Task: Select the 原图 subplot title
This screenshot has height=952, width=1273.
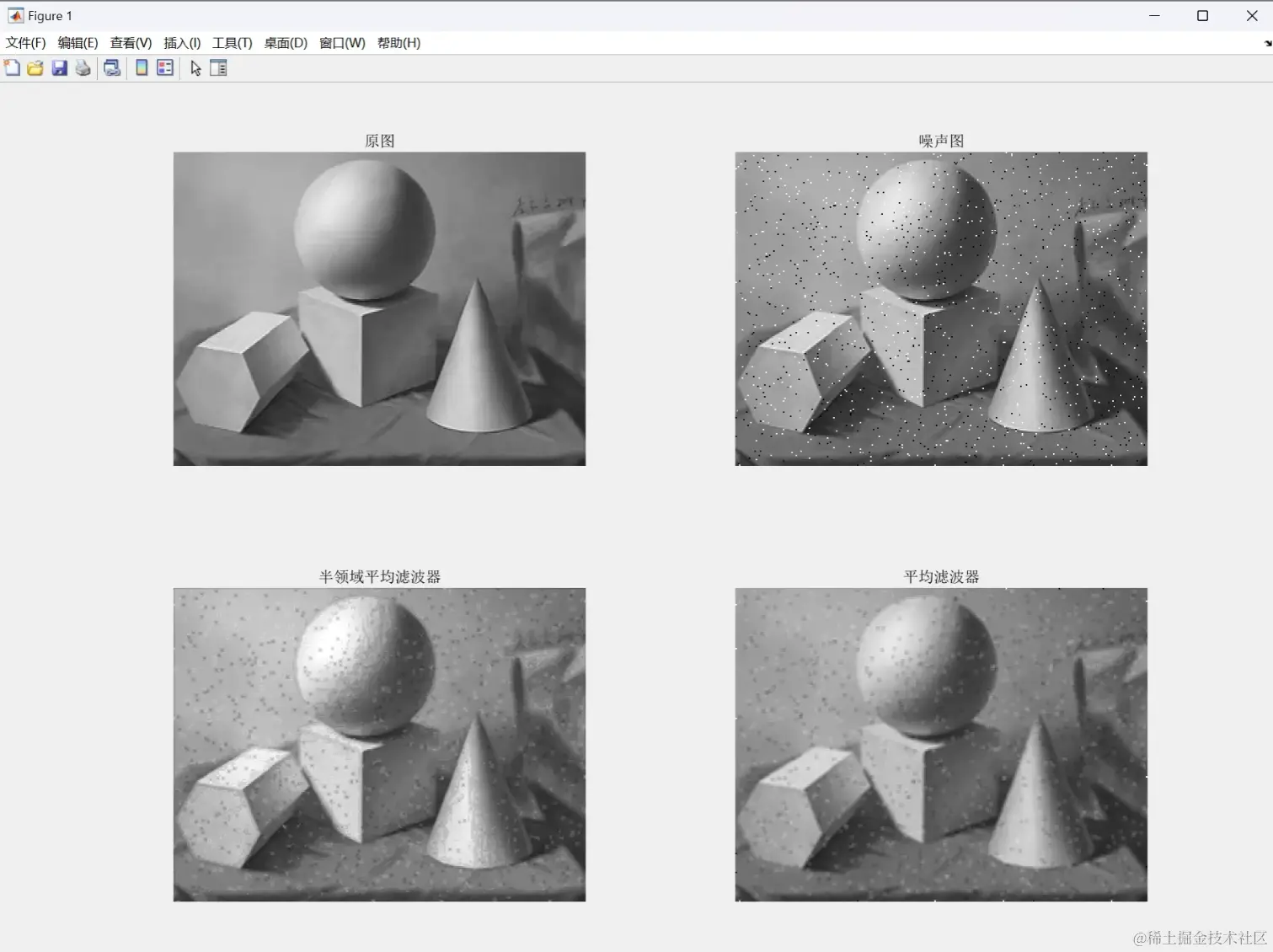Action: pyautogui.click(x=380, y=141)
